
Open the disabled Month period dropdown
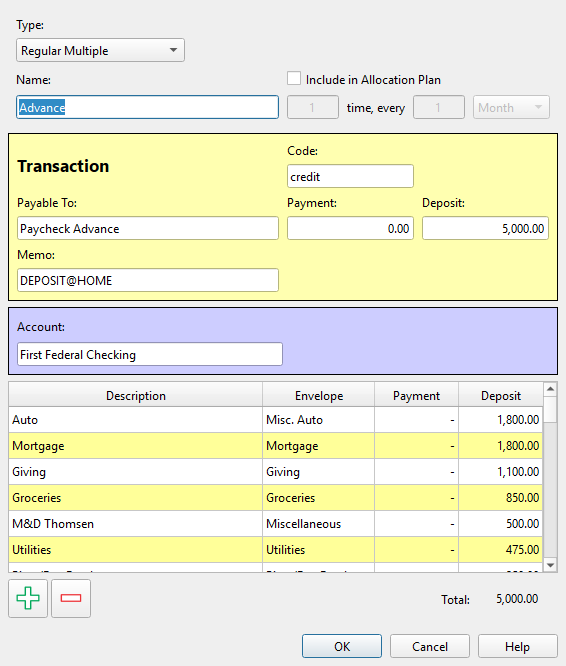(511, 107)
